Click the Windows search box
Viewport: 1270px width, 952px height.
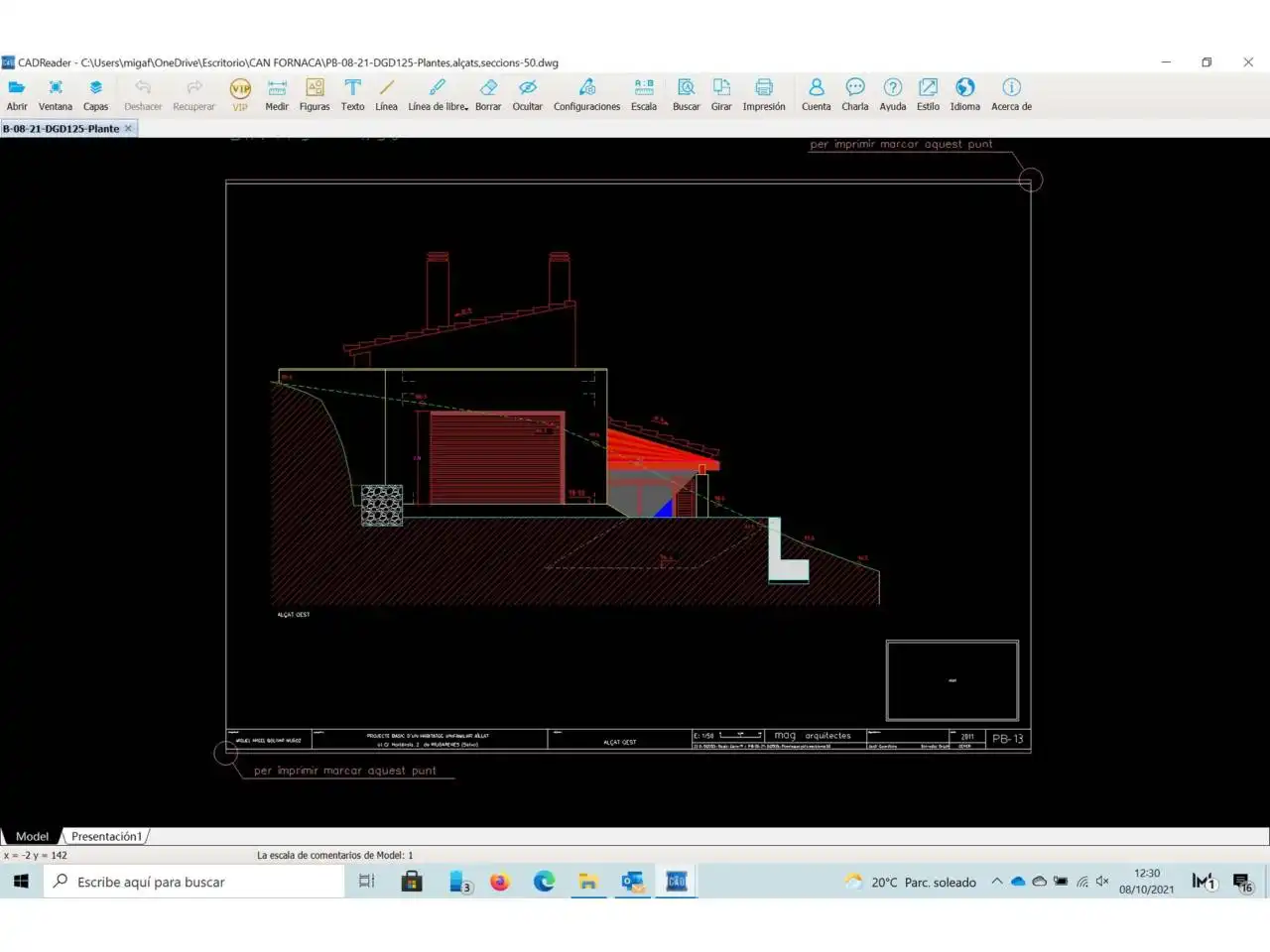pyautogui.click(x=193, y=882)
